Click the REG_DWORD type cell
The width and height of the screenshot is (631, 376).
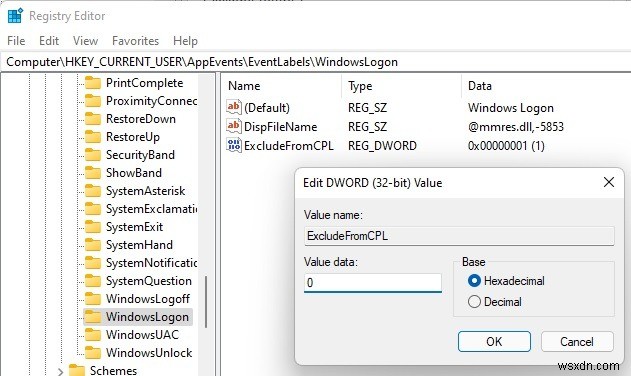(x=382, y=146)
